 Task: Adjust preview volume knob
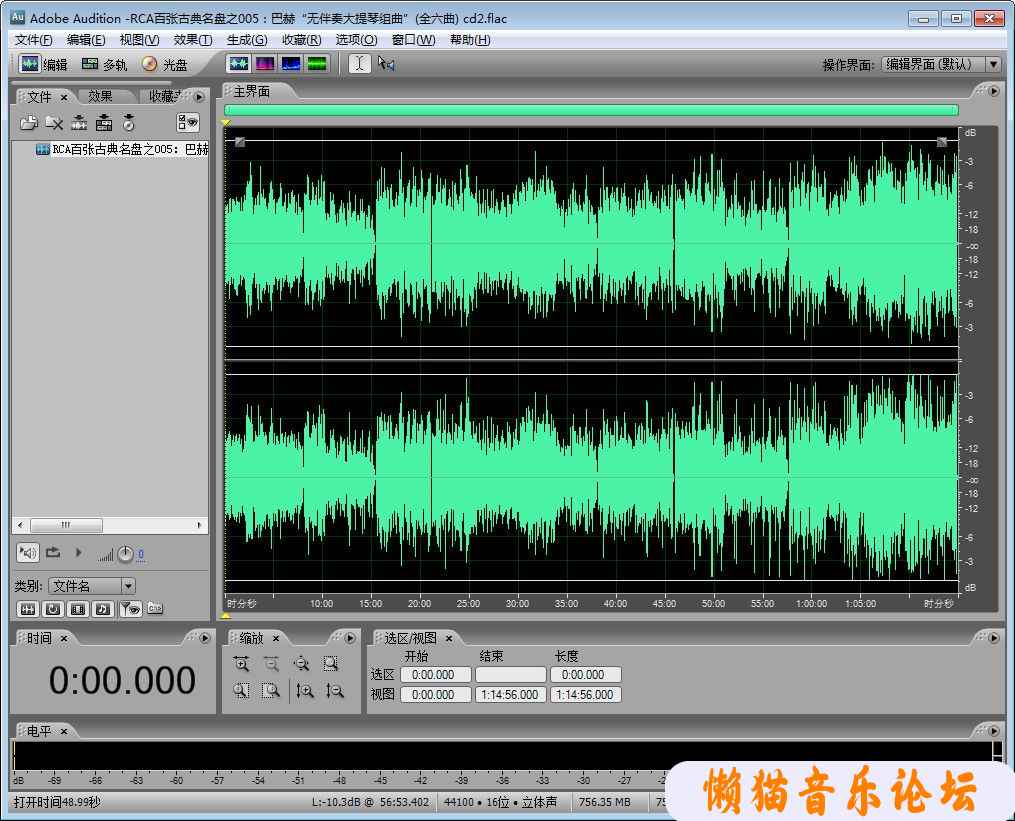[x=126, y=554]
